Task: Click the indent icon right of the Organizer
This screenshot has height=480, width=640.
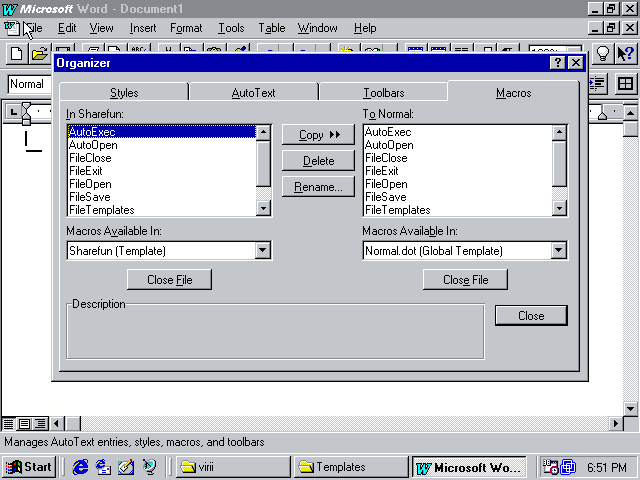Action: pyautogui.click(x=598, y=84)
